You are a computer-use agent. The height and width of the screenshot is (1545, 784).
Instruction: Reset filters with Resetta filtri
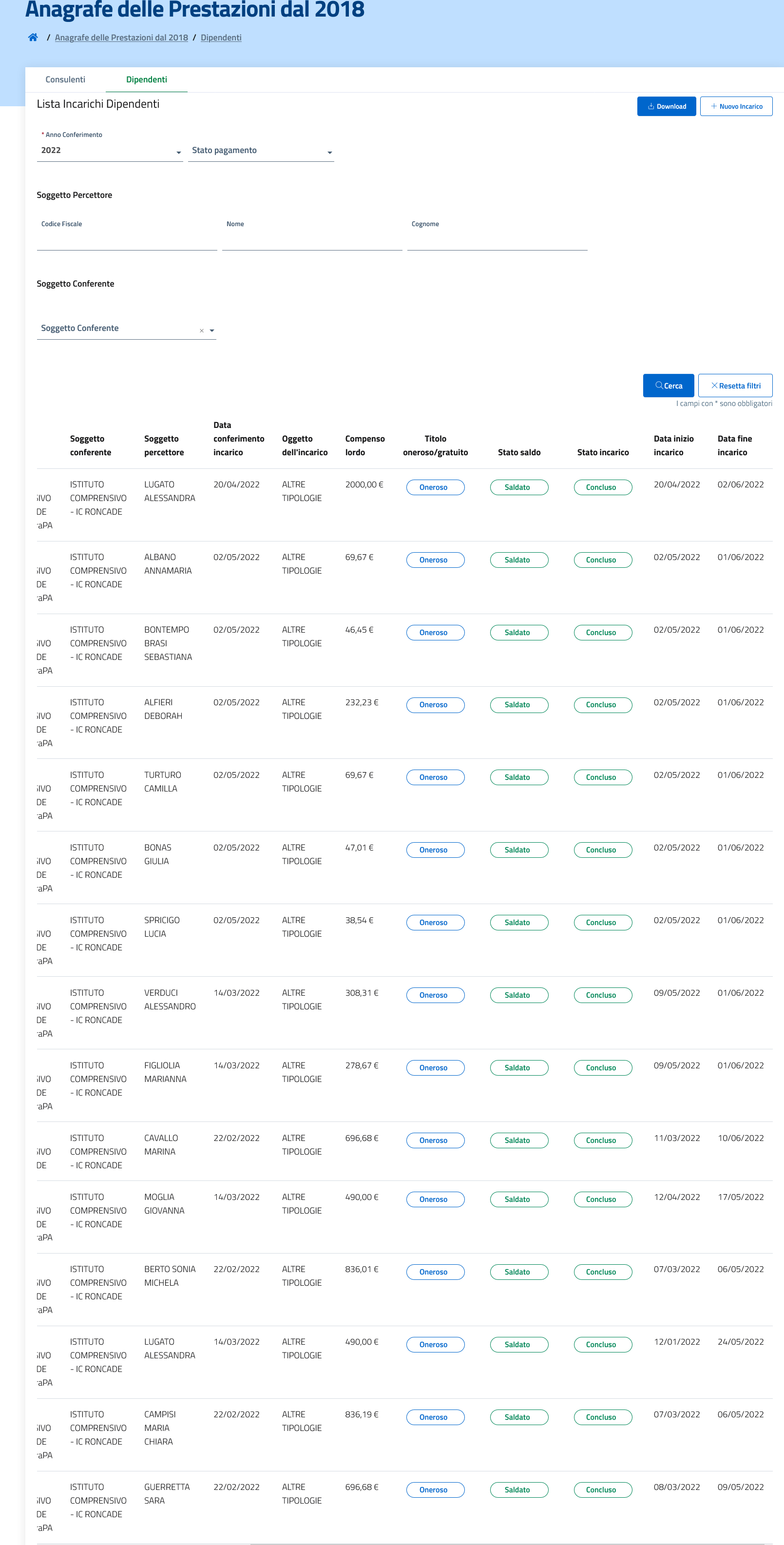(735, 386)
